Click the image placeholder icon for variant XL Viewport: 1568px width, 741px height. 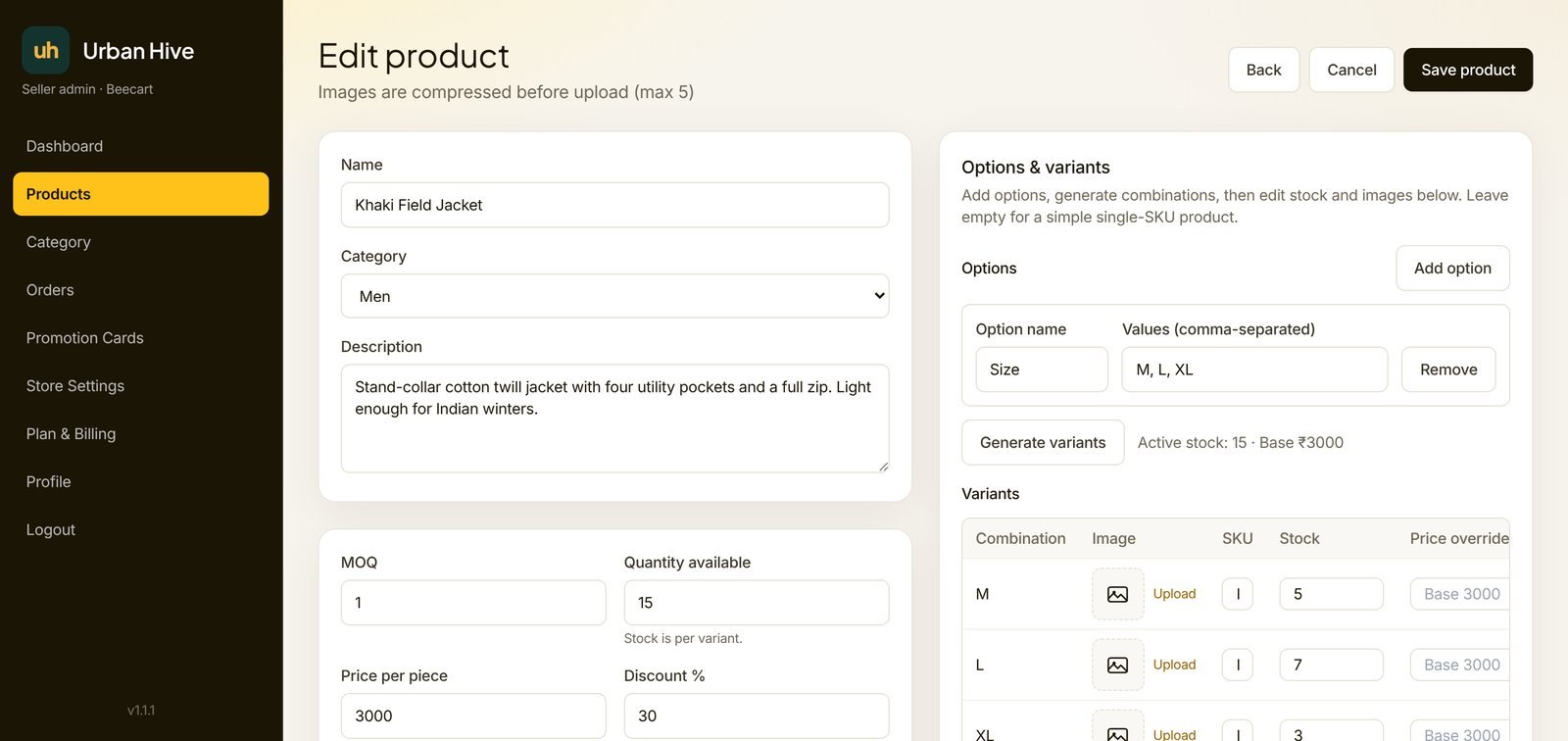(1117, 728)
